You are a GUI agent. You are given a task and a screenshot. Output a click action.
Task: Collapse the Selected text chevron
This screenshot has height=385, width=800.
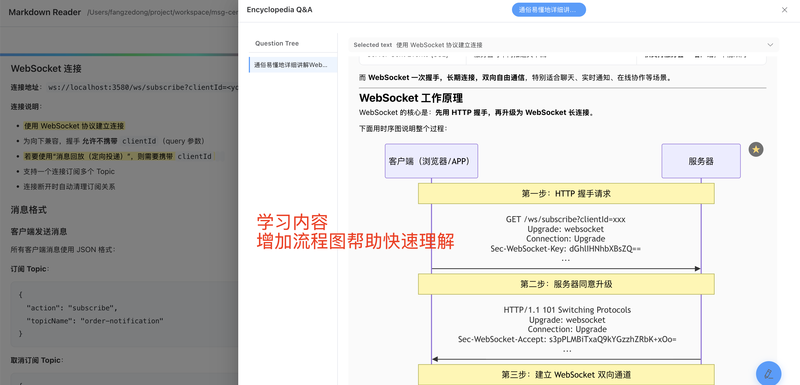pyautogui.click(x=770, y=45)
